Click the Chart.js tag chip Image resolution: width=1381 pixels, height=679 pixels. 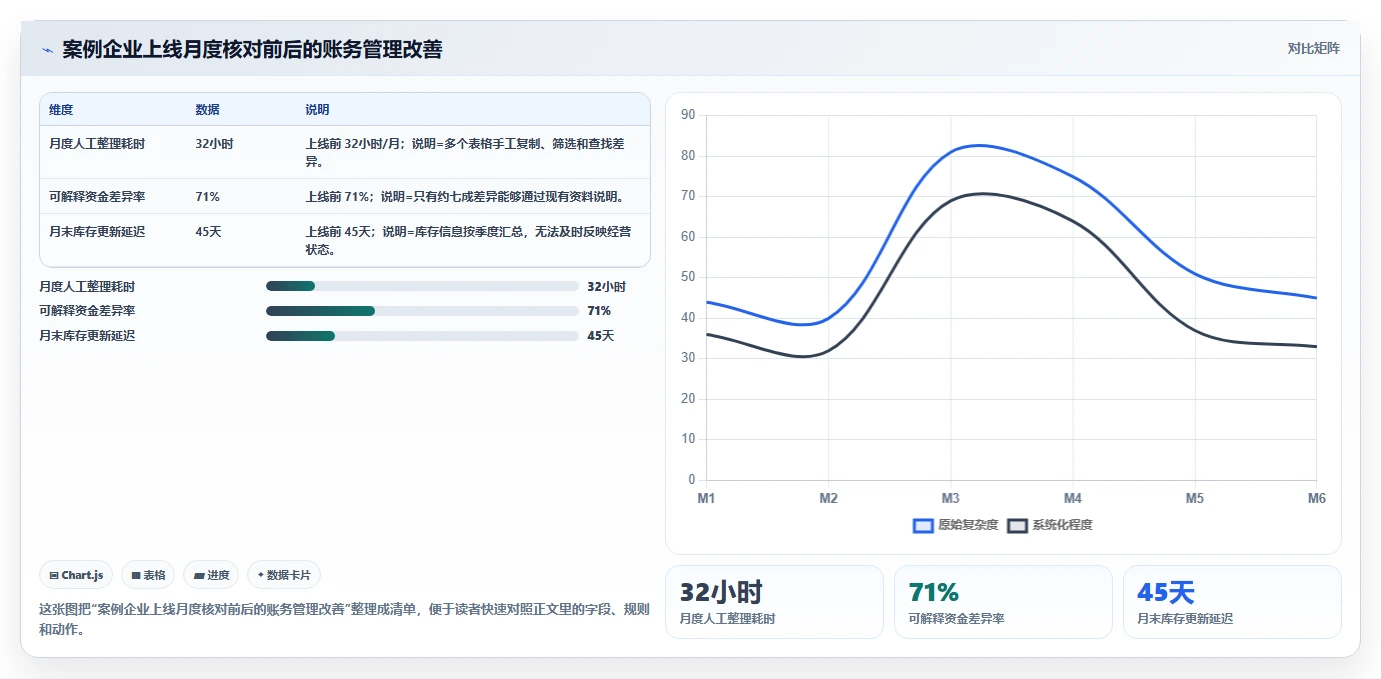(77, 575)
